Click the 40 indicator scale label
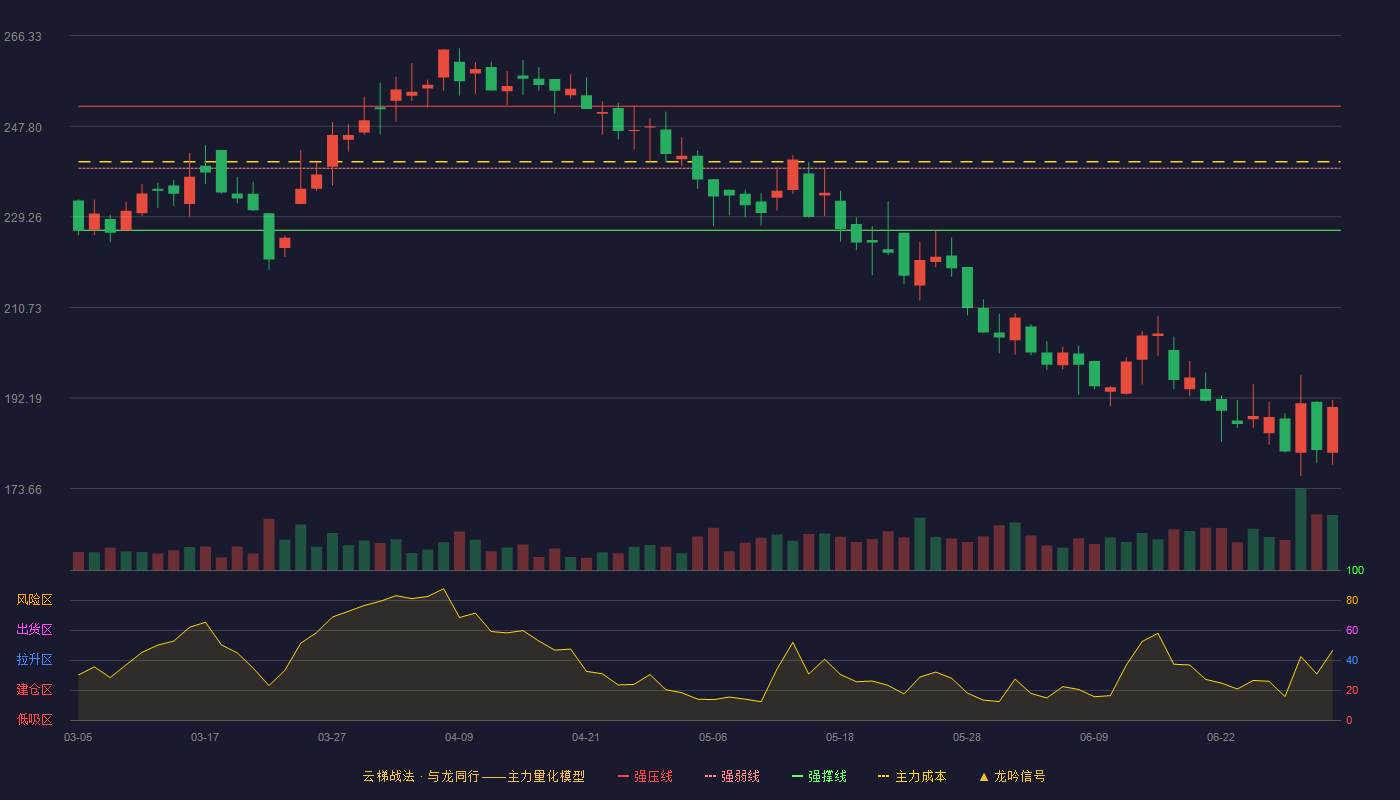Viewport: 1400px width, 800px height. 1352,661
